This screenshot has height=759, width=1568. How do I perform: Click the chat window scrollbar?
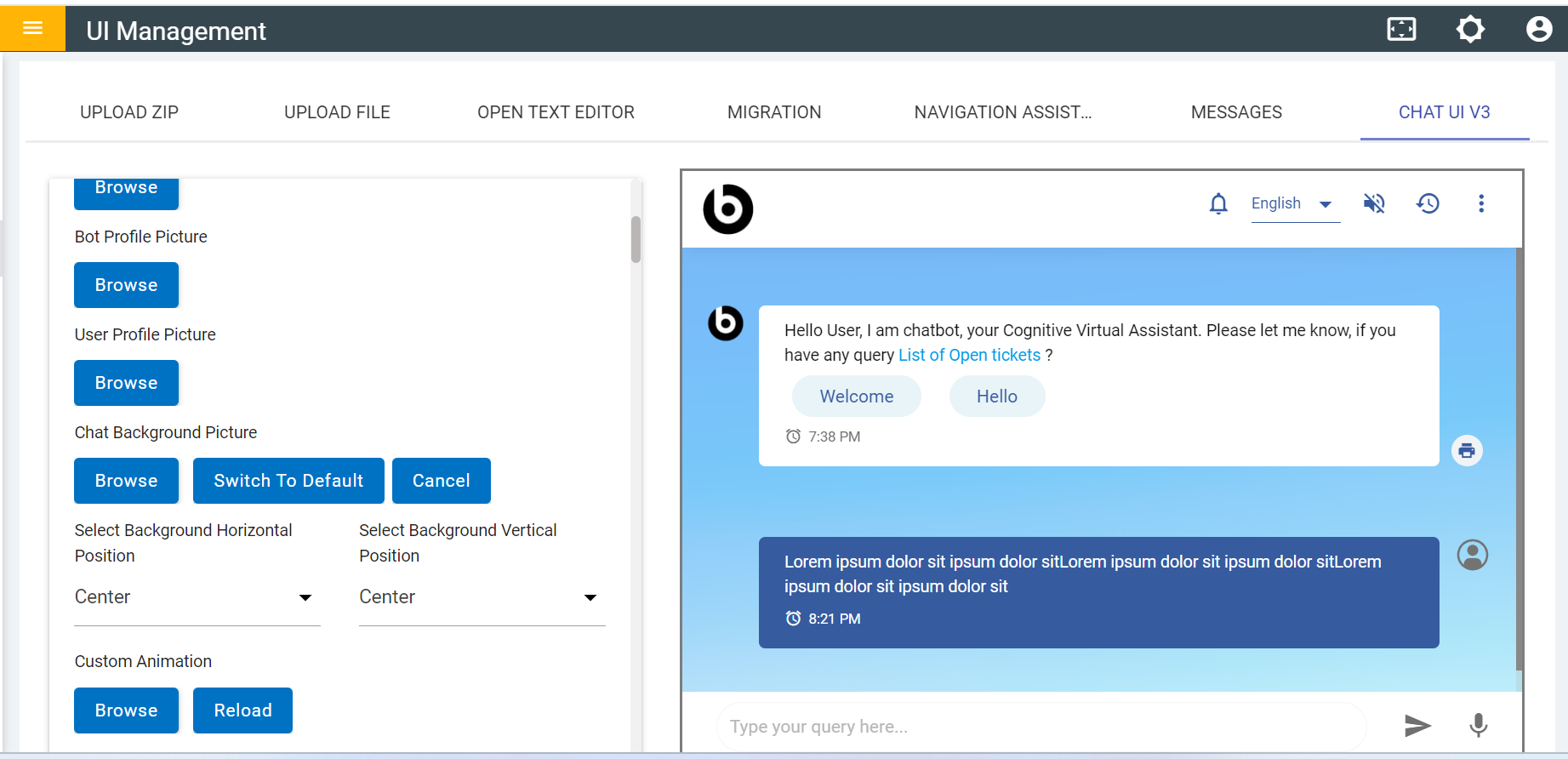coord(1520,459)
